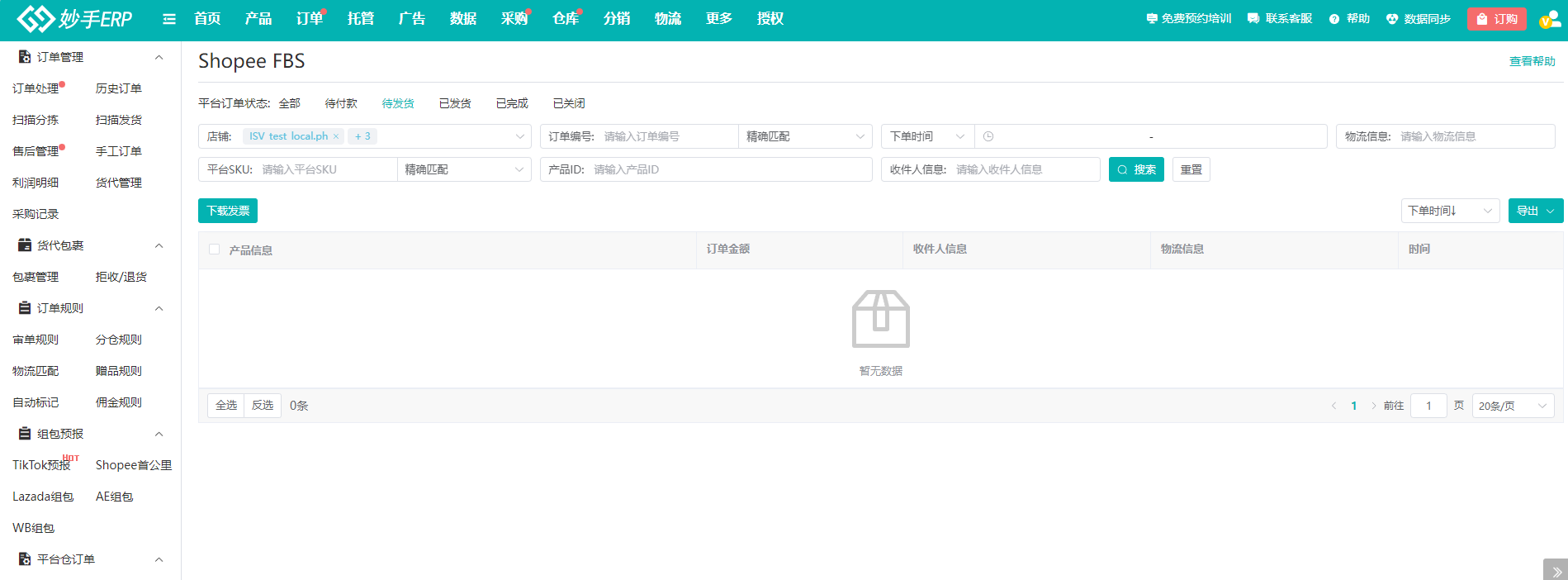Select the 全部 order status tab
1568x580 pixels.
click(290, 103)
